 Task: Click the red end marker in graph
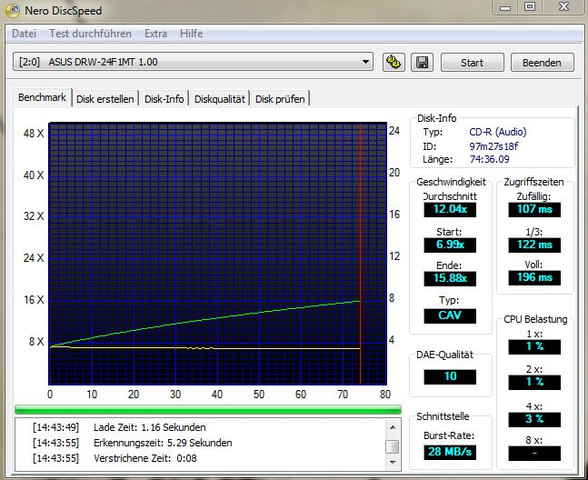pos(360,254)
